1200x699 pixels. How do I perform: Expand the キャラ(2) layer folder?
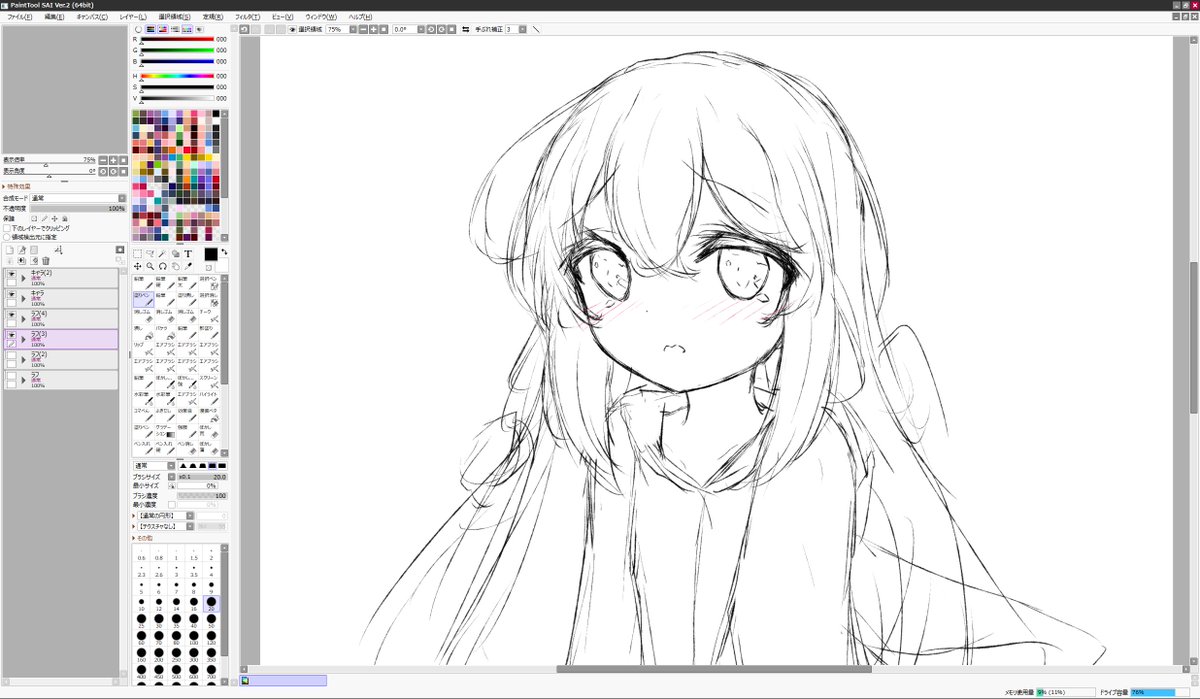23,279
